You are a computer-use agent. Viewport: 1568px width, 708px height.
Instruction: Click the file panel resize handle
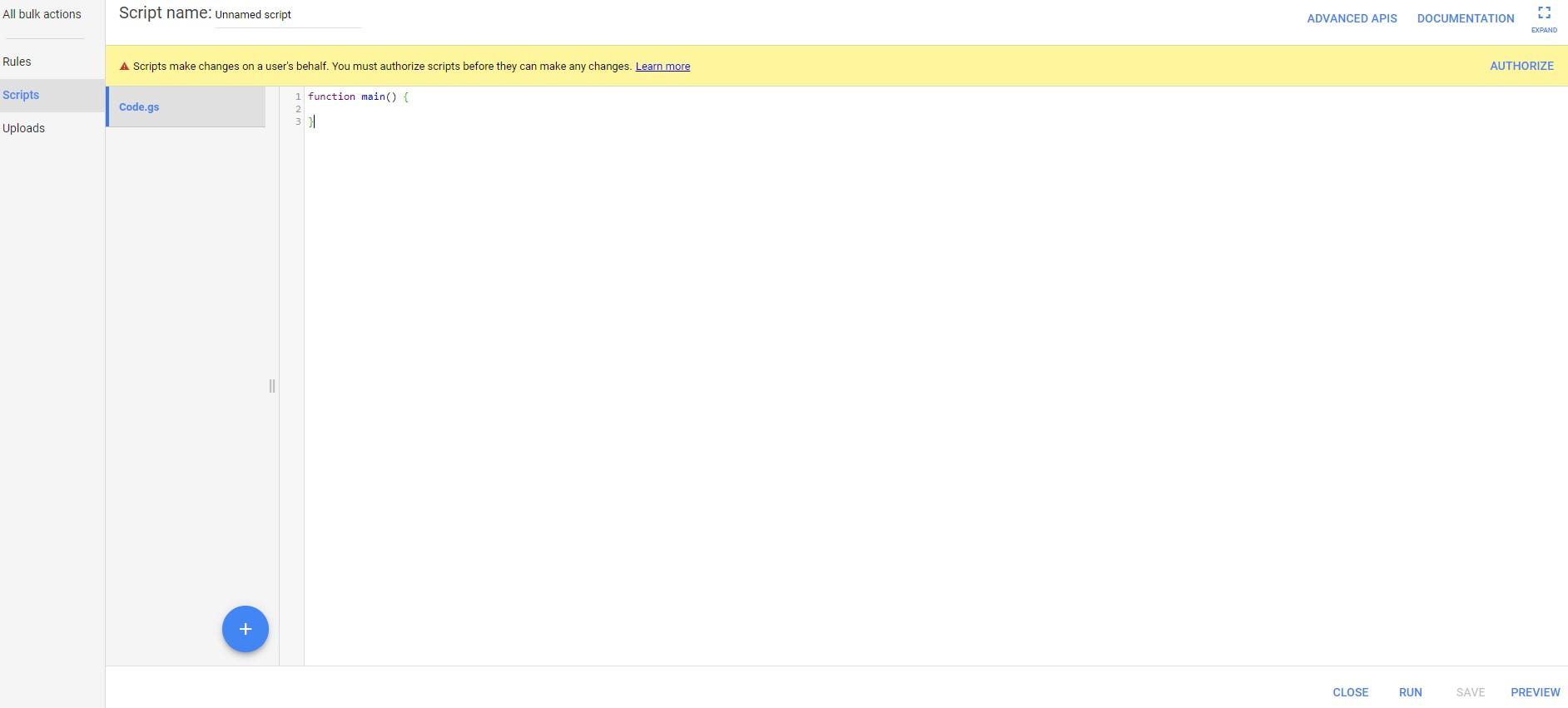(x=272, y=386)
